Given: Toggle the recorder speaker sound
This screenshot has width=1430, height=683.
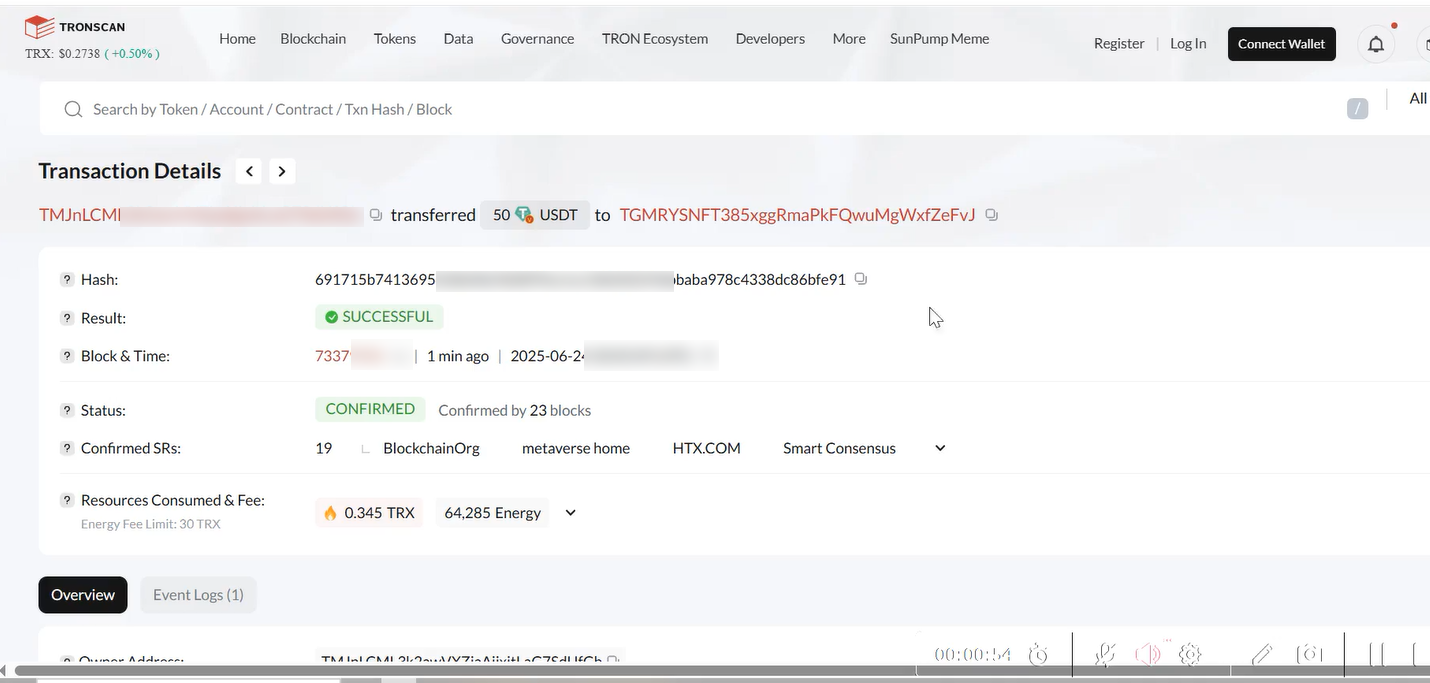Looking at the screenshot, I should pyautogui.click(x=1147, y=654).
